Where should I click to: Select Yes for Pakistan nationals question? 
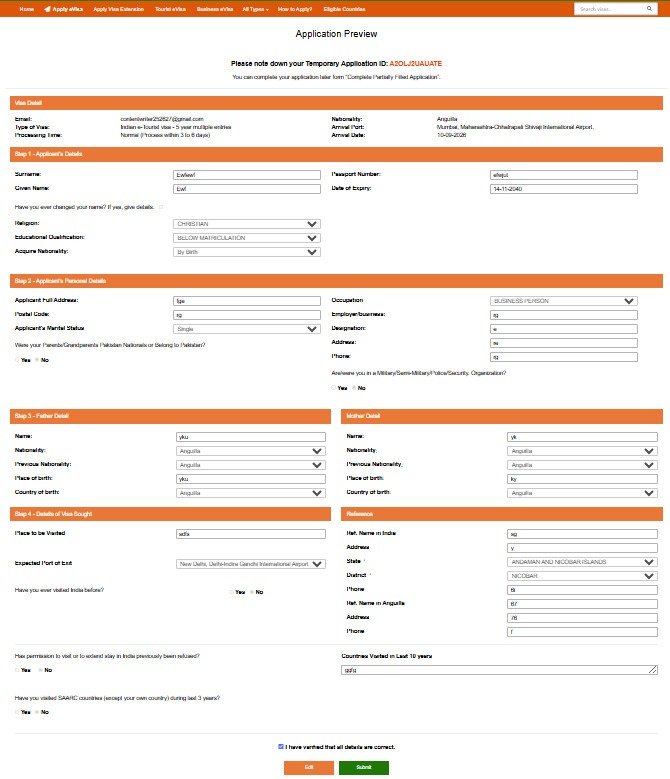(x=17, y=360)
